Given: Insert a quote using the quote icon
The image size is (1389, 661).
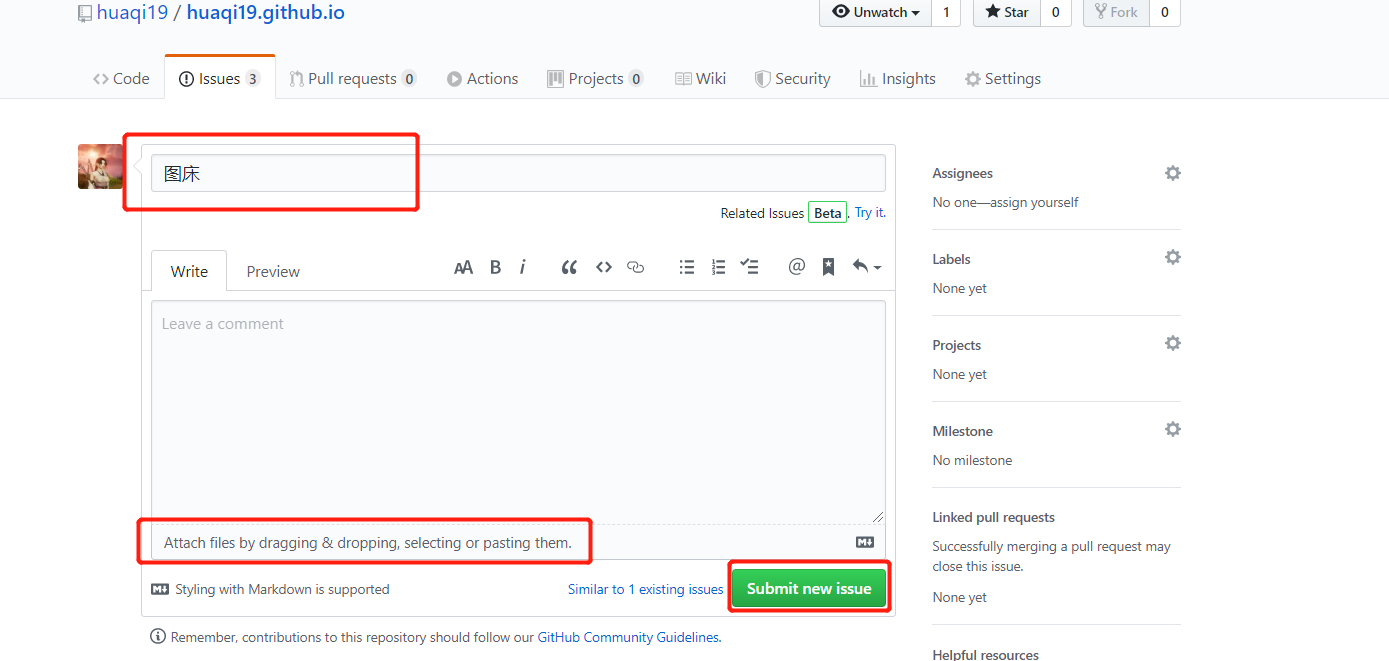Looking at the screenshot, I should pos(569,267).
